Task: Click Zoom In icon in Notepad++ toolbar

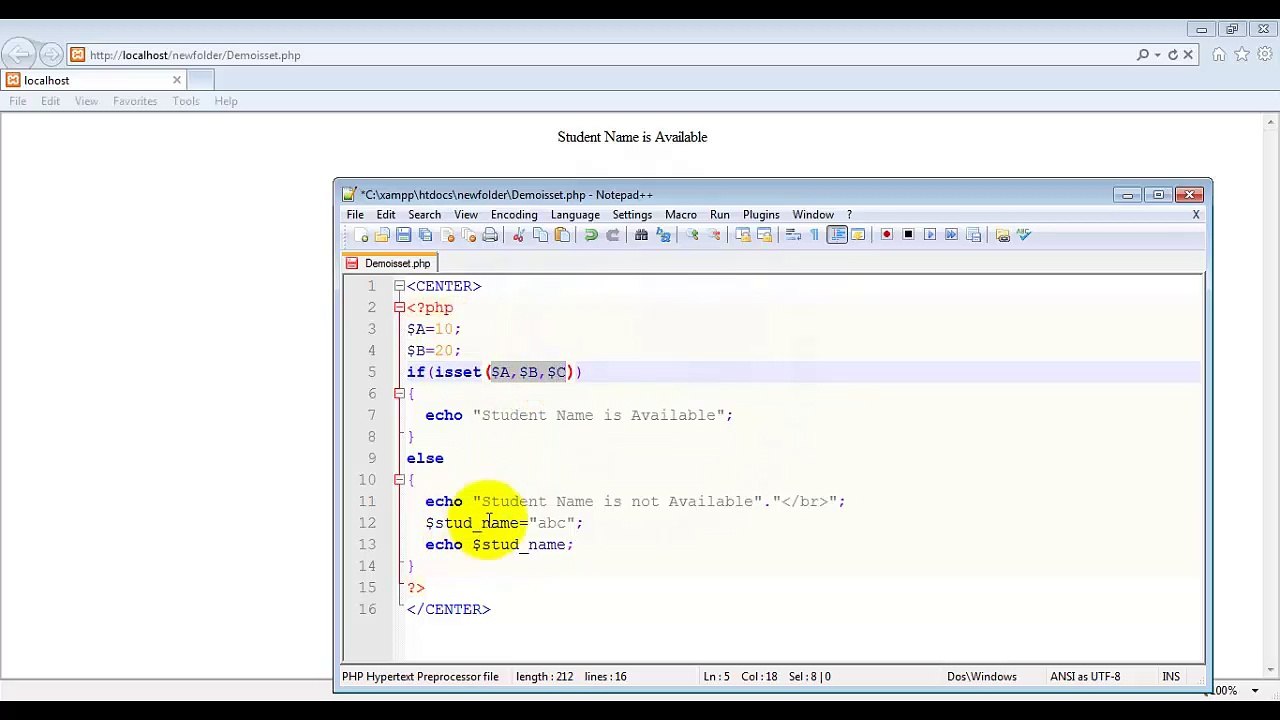Action: [x=691, y=235]
